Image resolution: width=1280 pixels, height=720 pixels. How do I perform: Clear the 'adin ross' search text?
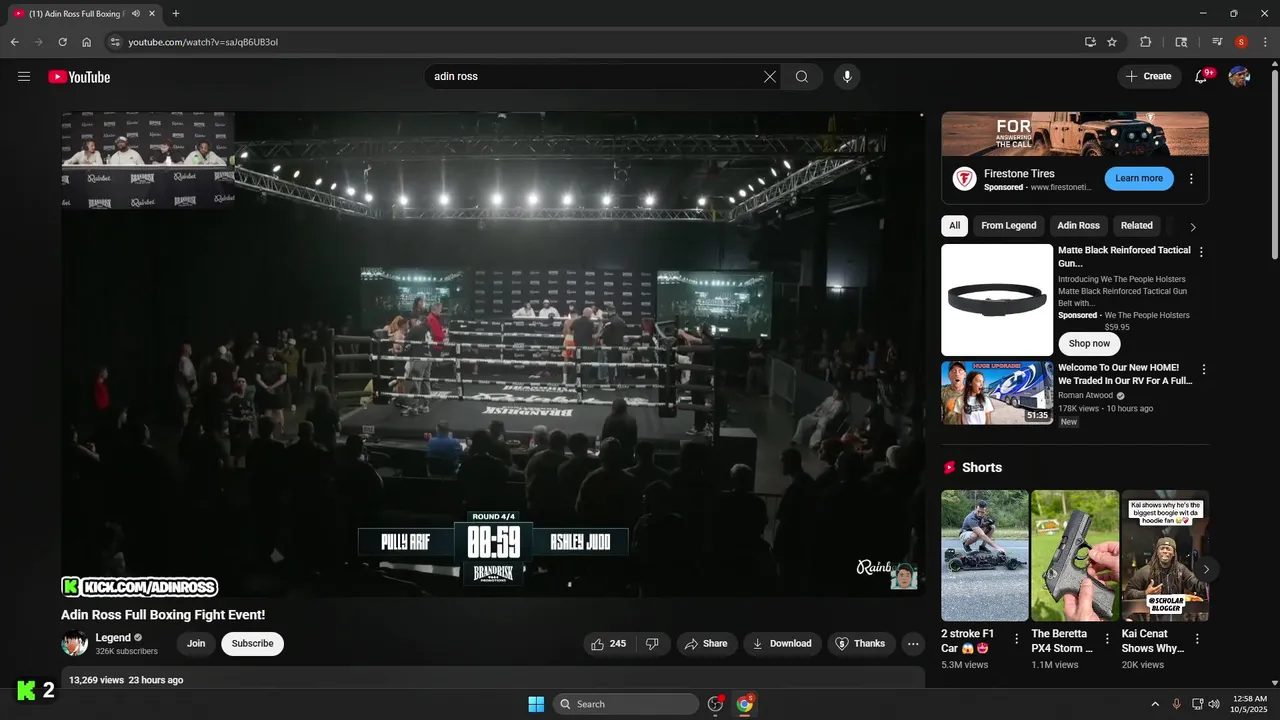point(770,77)
